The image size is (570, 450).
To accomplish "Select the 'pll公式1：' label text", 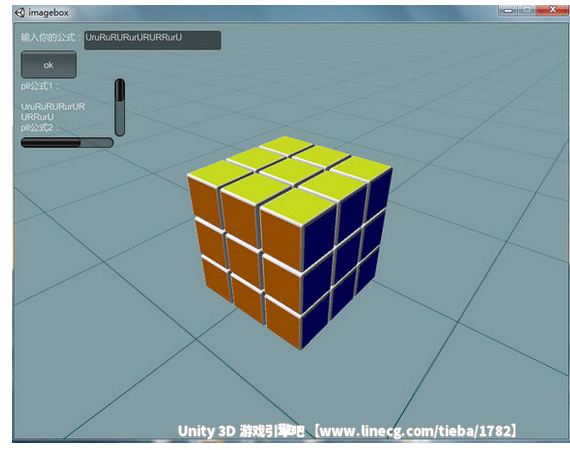I will pos(40,87).
